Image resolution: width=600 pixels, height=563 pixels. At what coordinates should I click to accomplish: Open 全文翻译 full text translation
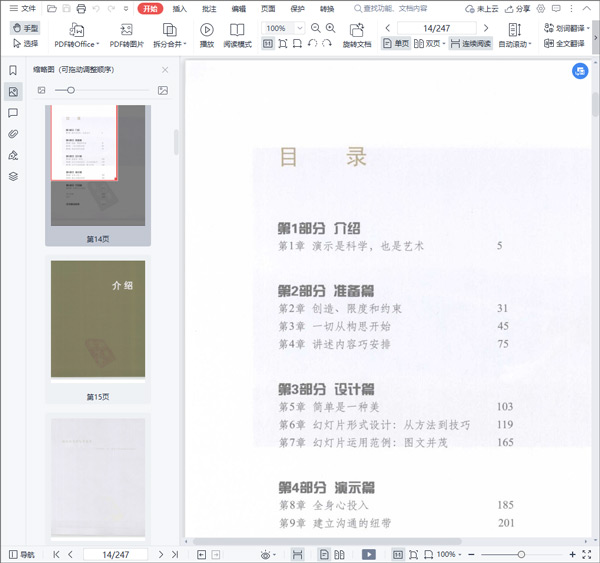tap(565, 44)
